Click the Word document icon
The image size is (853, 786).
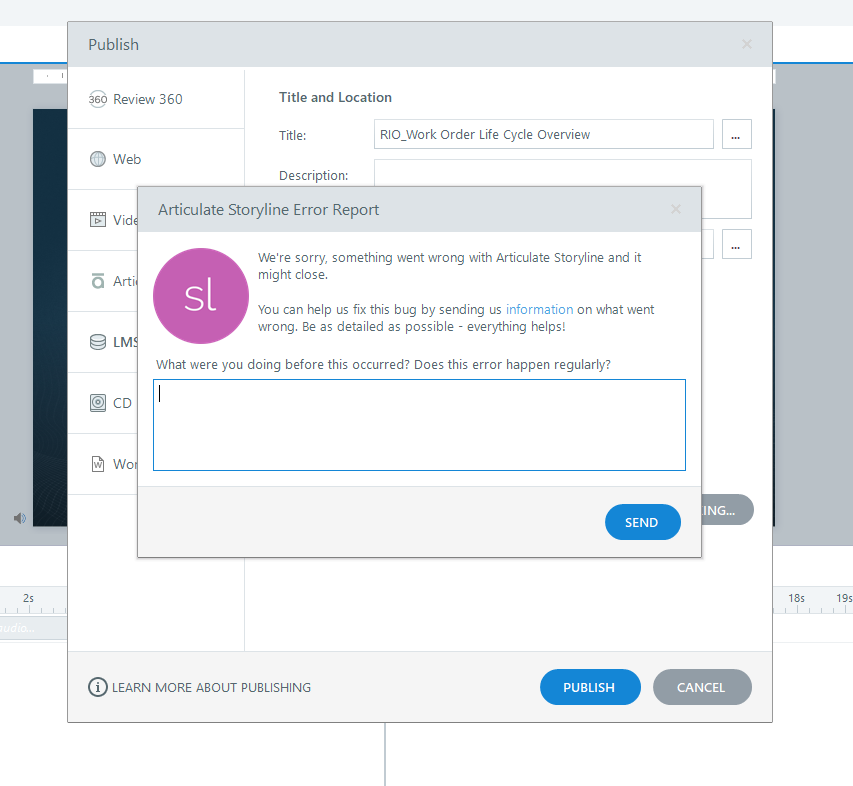click(98, 464)
